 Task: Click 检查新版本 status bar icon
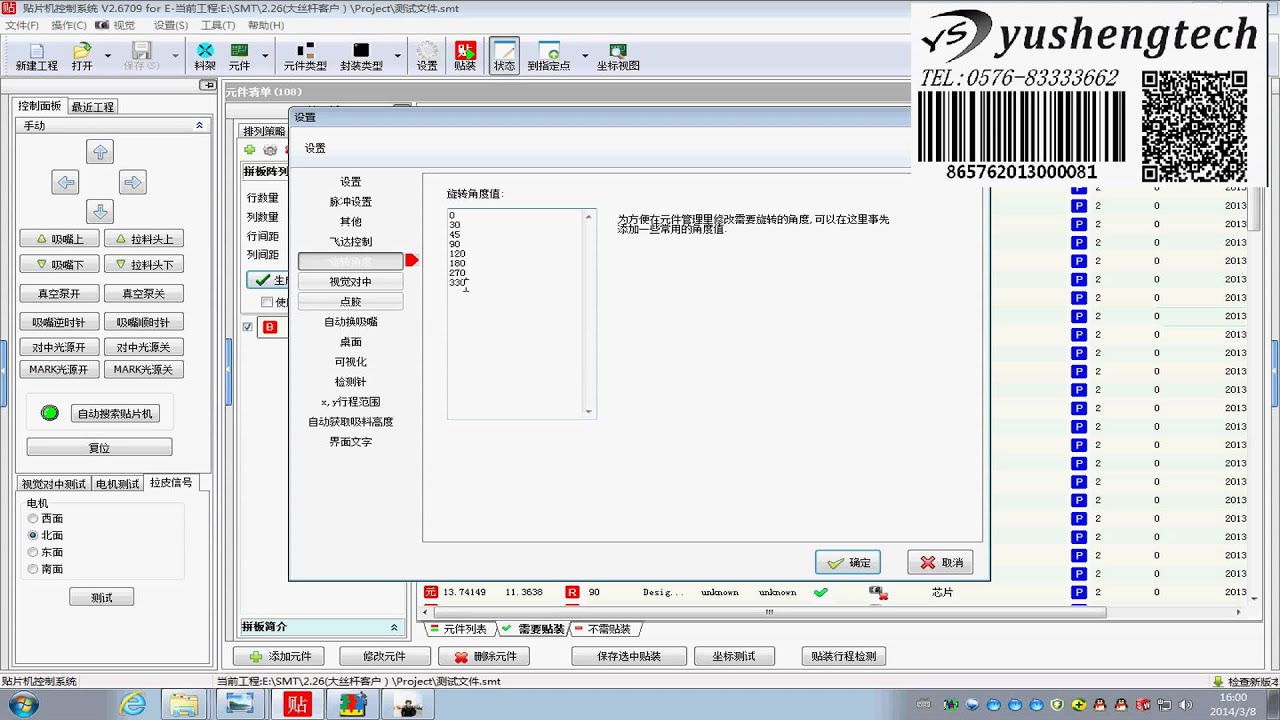(1244, 682)
